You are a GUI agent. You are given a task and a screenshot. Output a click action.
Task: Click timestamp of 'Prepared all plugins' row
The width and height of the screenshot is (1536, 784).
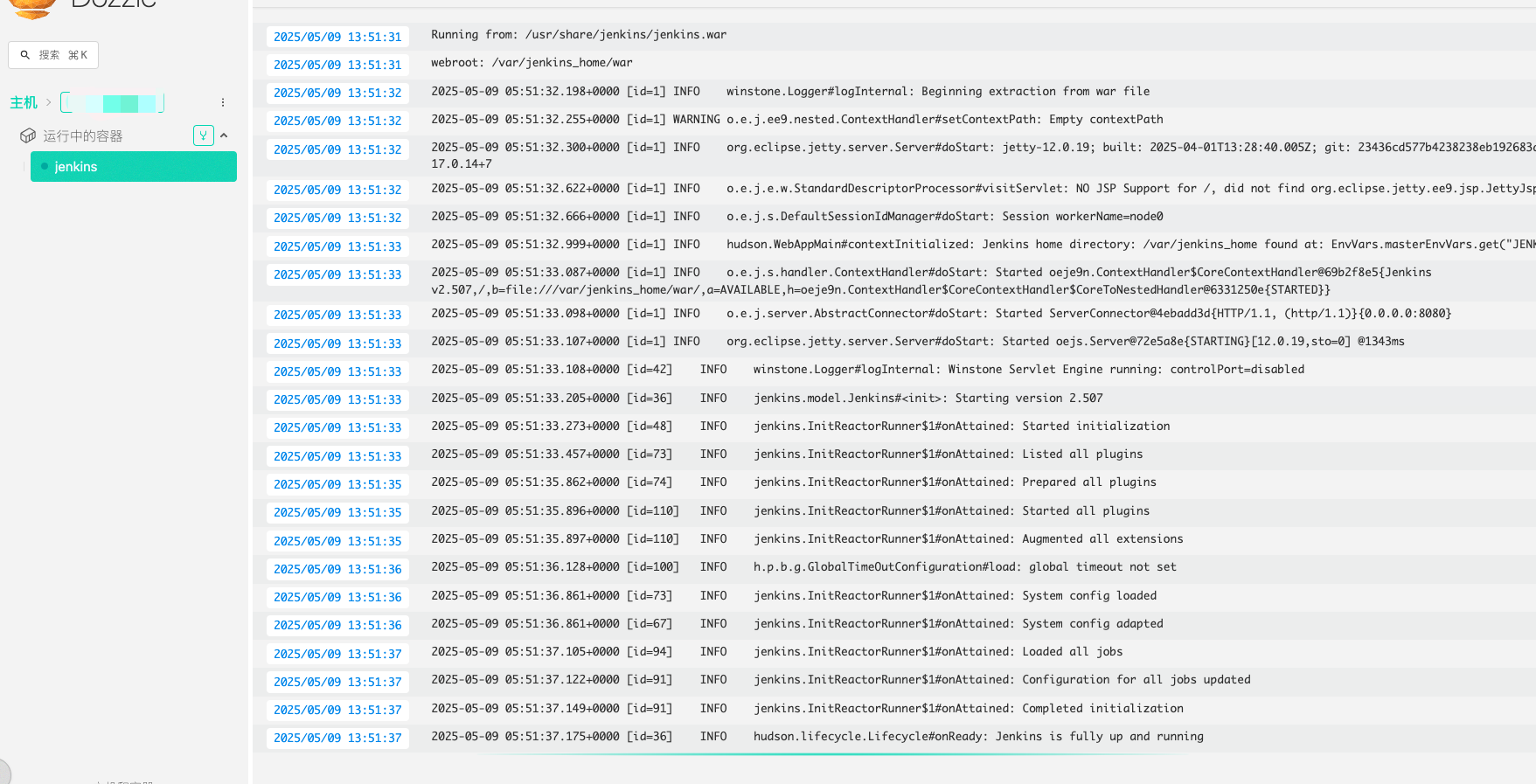[337, 484]
